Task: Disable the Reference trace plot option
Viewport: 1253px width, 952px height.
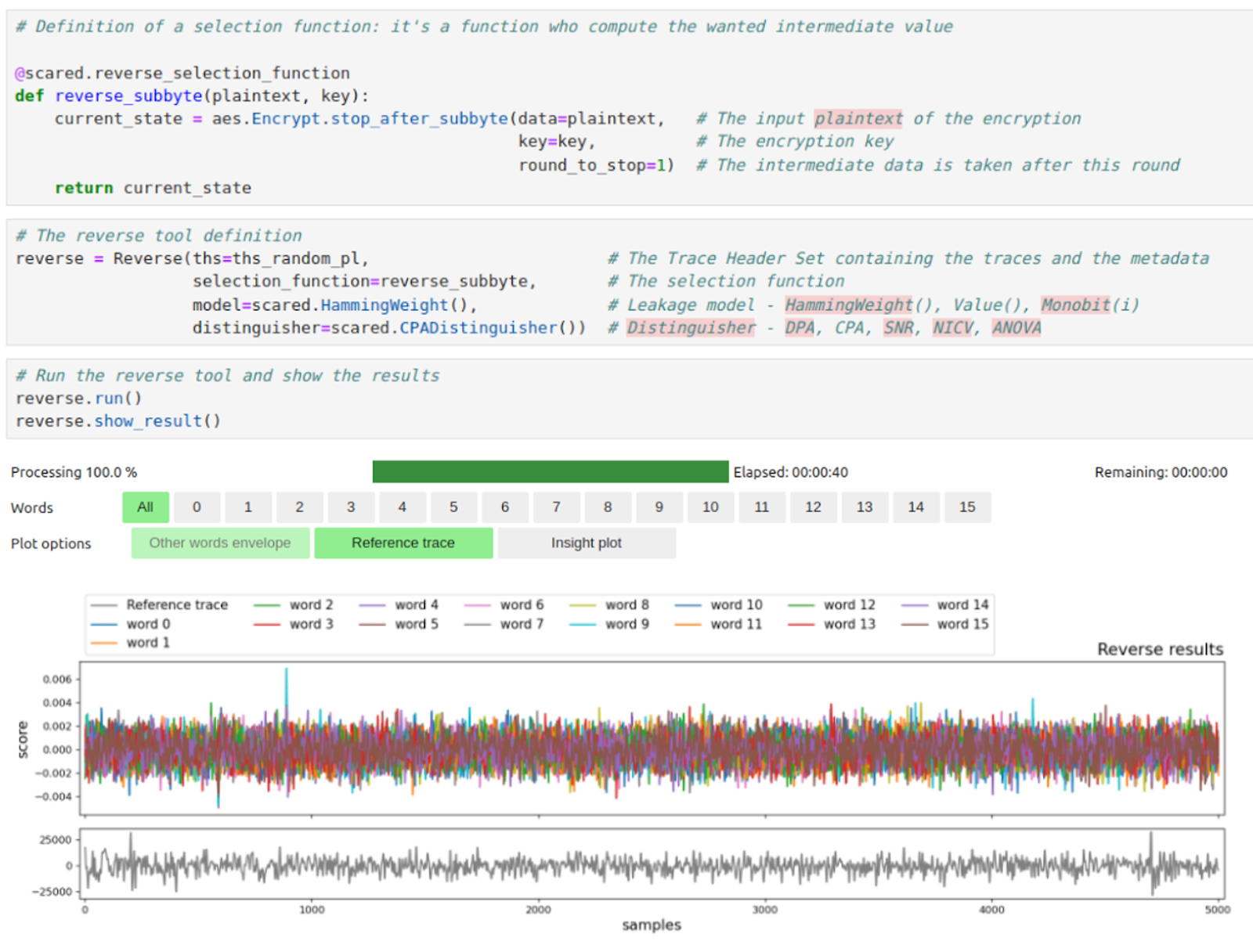Action: click(403, 543)
